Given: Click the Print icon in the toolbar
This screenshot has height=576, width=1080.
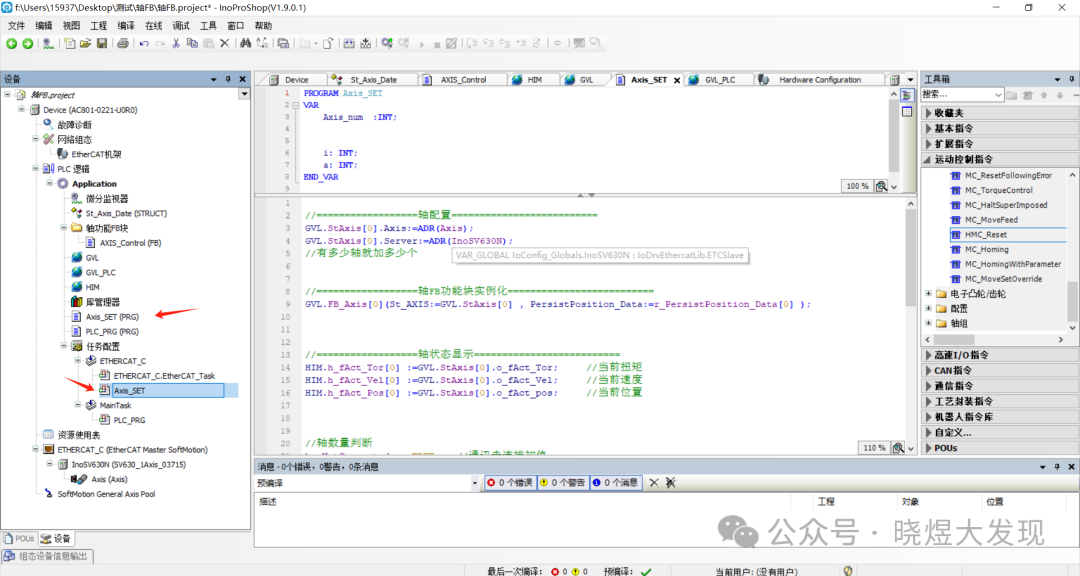Looking at the screenshot, I should tap(123, 43).
